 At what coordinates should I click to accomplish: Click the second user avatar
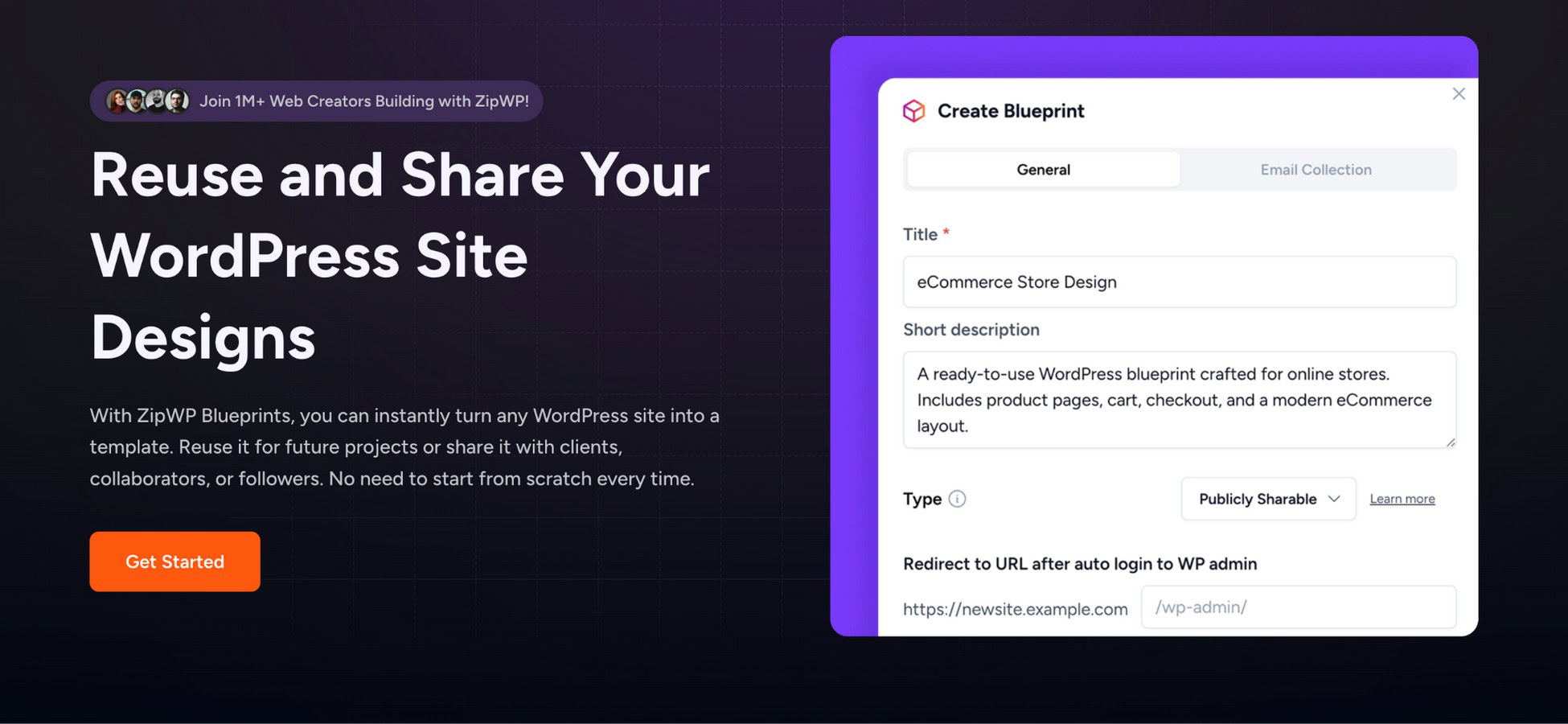pos(137,101)
